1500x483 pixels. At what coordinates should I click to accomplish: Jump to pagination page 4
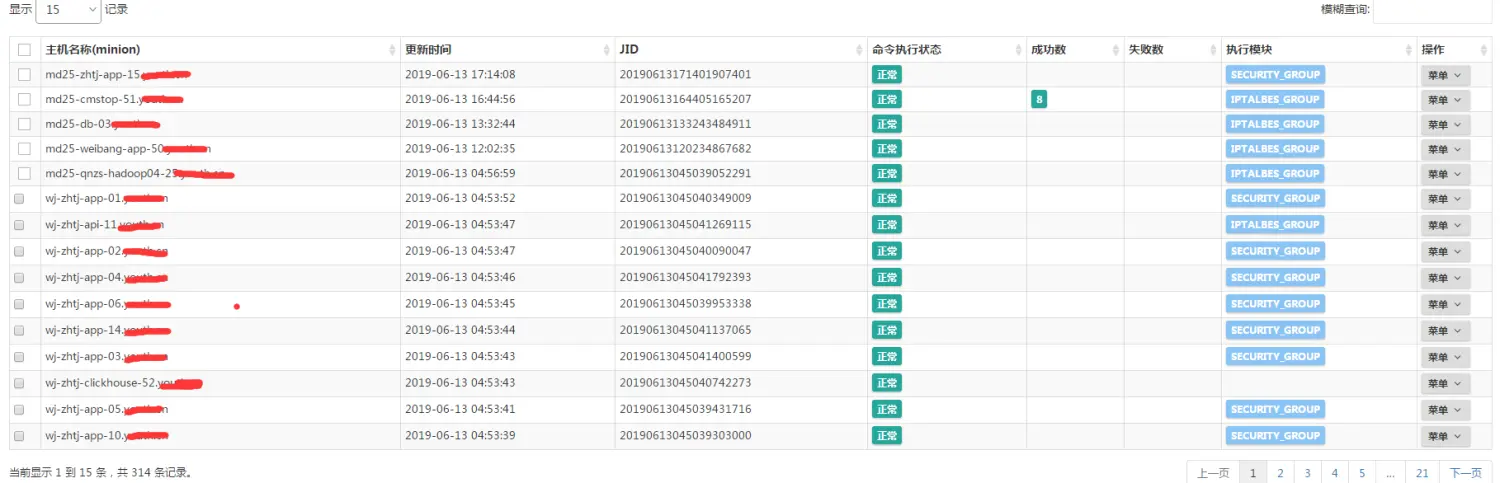[1334, 473]
